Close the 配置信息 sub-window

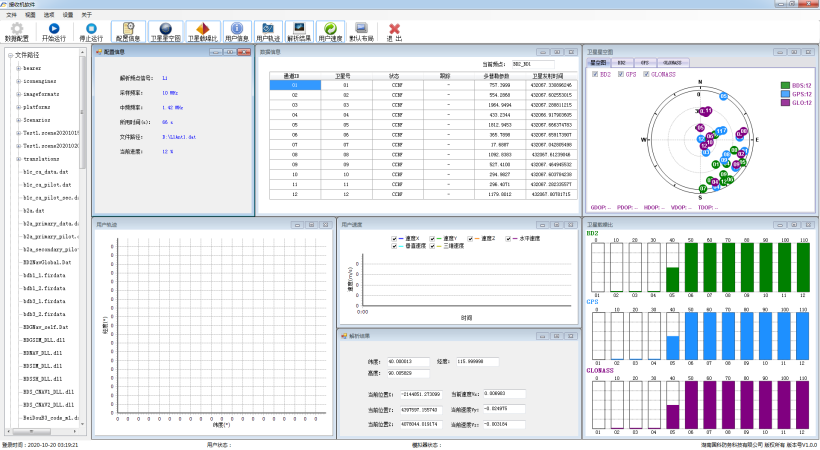coord(244,52)
